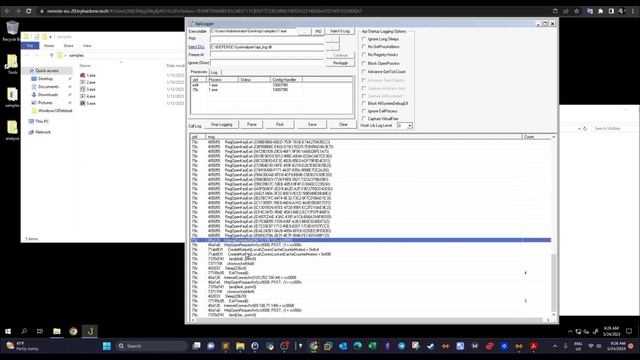This screenshot has height=360, width=640.
Task: Enable Advance GetTickCount checkbox
Action: (364, 72)
